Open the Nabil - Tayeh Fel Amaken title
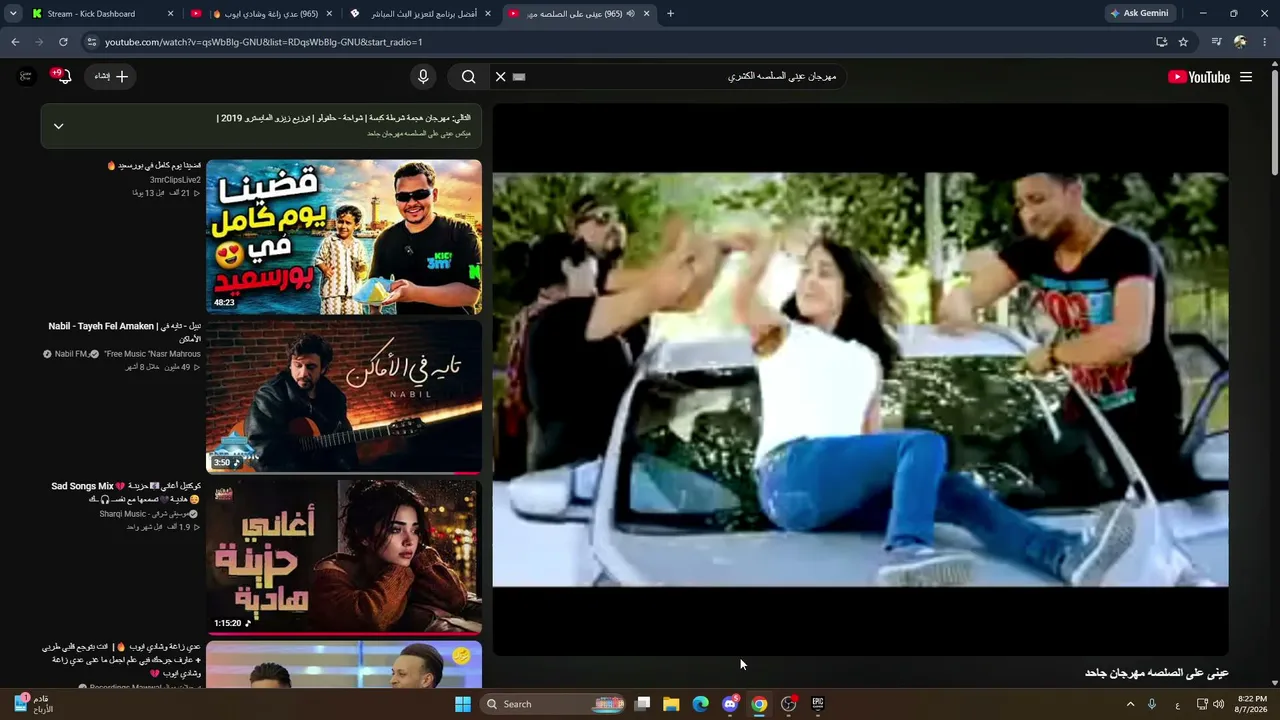 pyautogui.click(x=124, y=332)
